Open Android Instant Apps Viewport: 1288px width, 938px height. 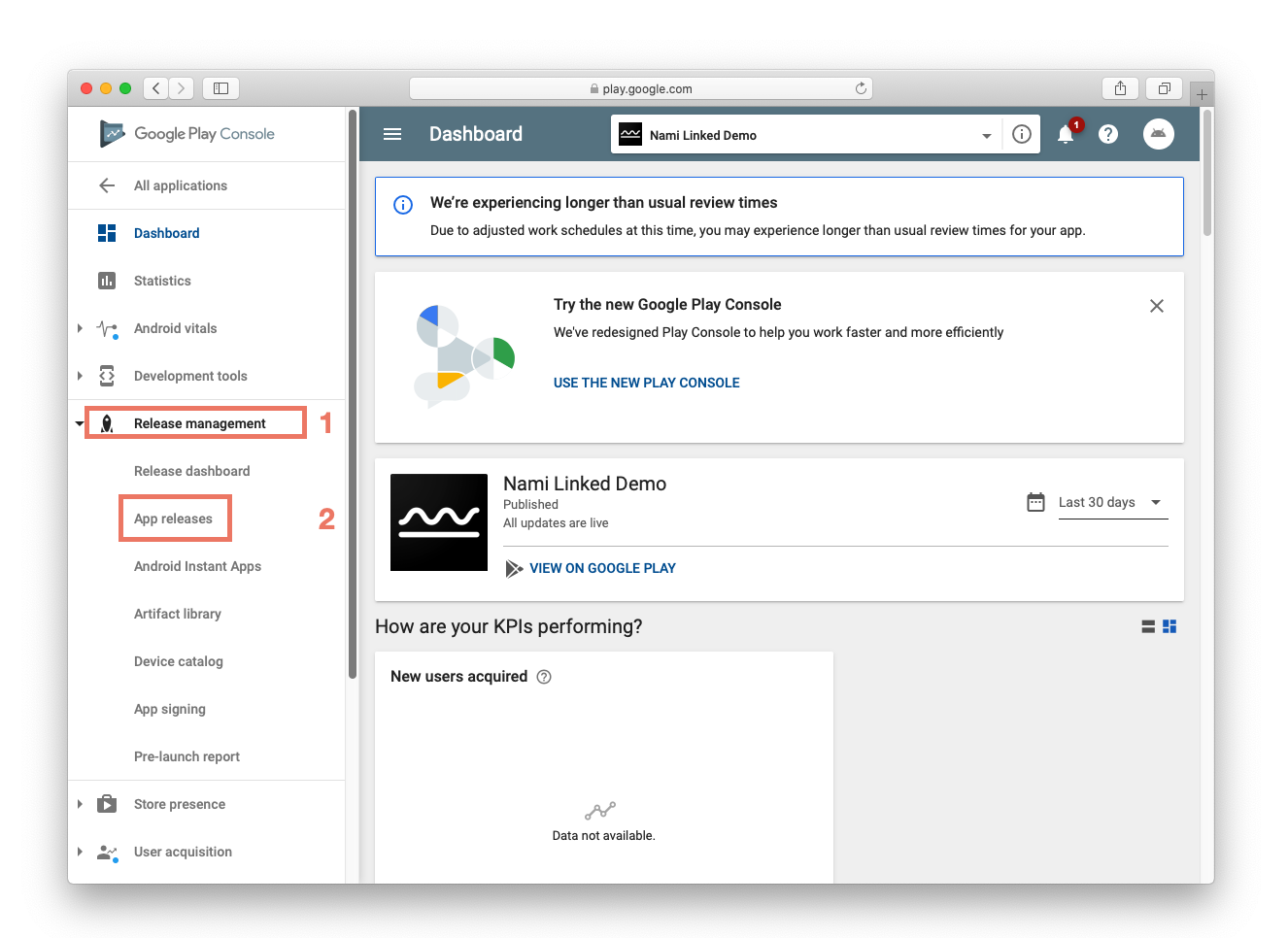(x=197, y=566)
